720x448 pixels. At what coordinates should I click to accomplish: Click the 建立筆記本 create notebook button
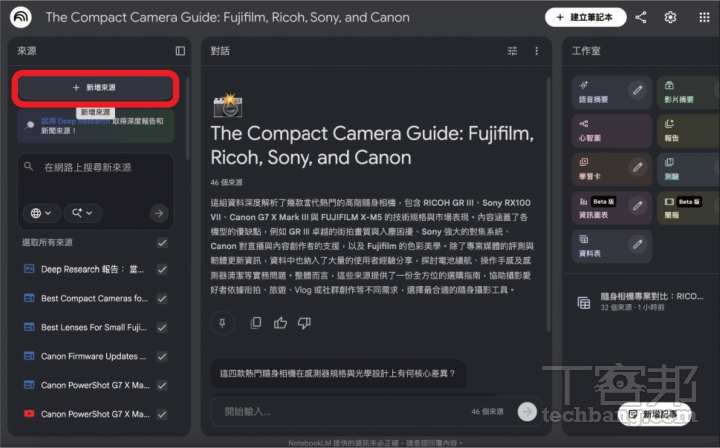585,17
